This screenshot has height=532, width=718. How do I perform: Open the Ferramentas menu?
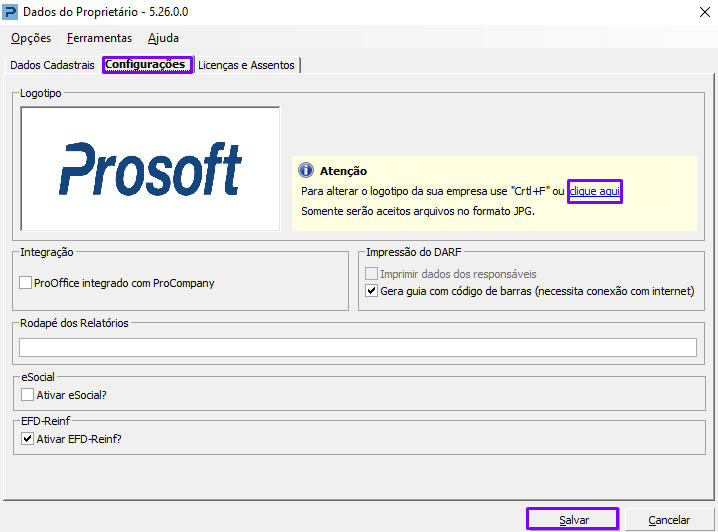coord(99,38)
